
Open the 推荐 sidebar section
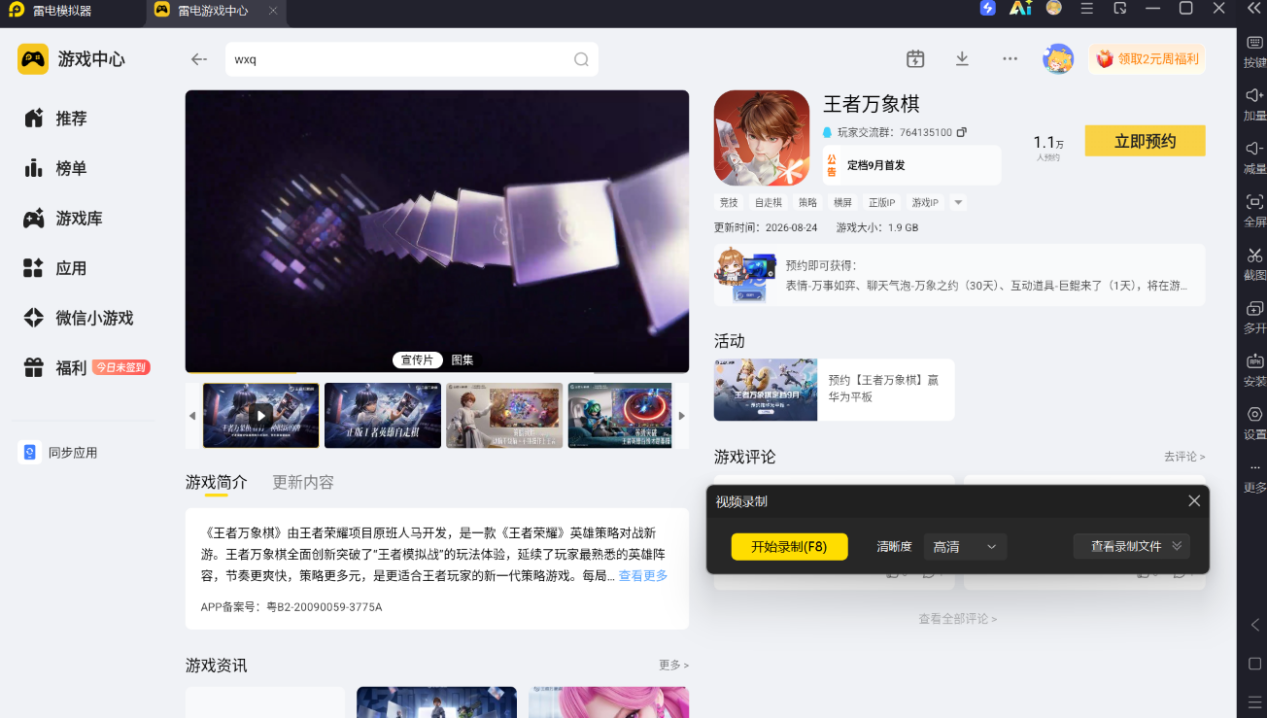point(56,118)
